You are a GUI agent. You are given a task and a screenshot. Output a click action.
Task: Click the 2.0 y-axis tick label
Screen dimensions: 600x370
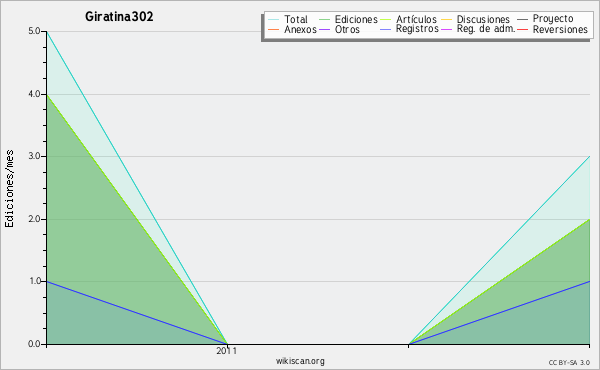pos(34,219)
